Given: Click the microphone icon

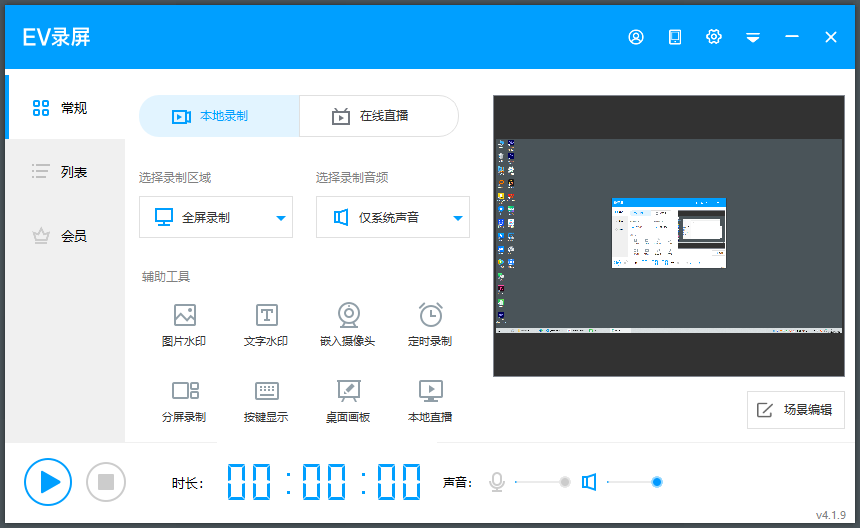Looking at the screenshot, I should 497,482.
